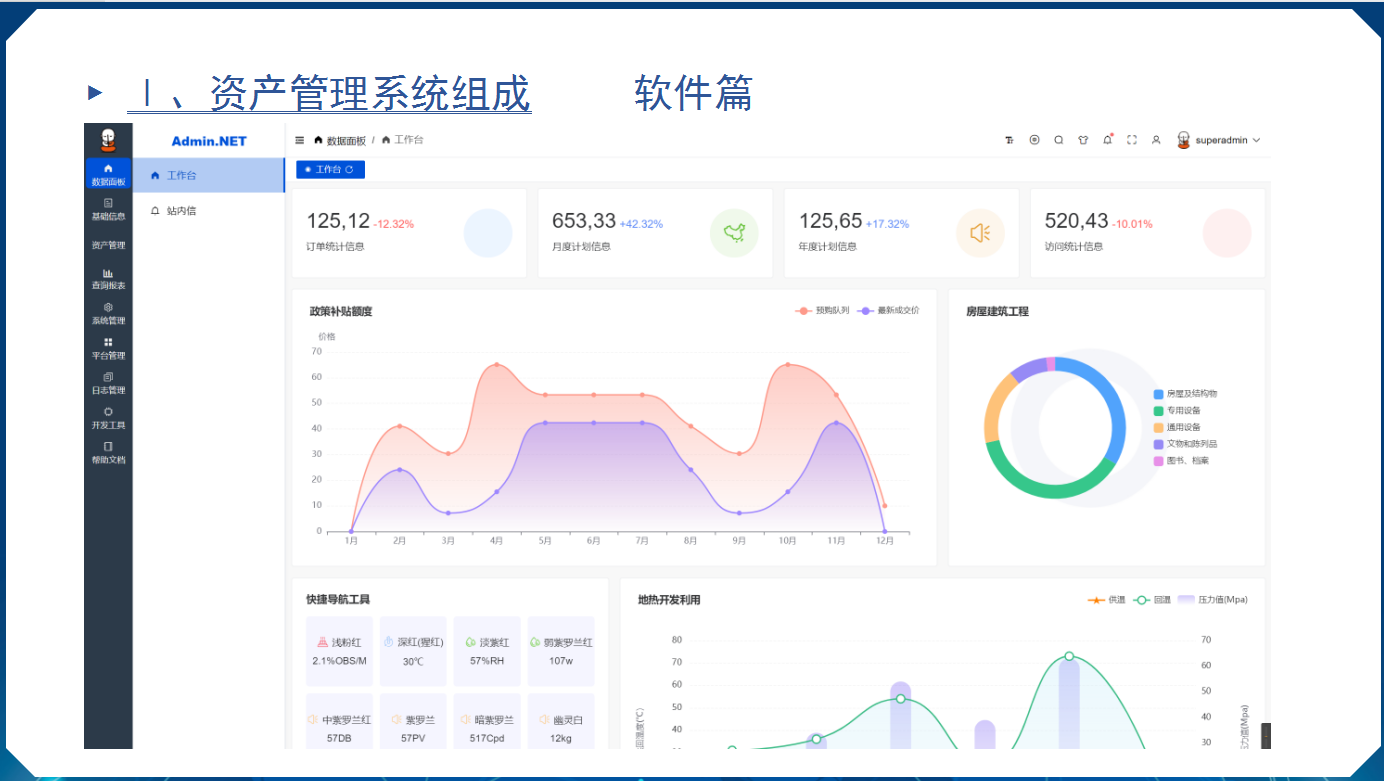Click the sidebar avatar logo
The height and width of the screenshot is (781, 1384).
(x=108, y=140)
